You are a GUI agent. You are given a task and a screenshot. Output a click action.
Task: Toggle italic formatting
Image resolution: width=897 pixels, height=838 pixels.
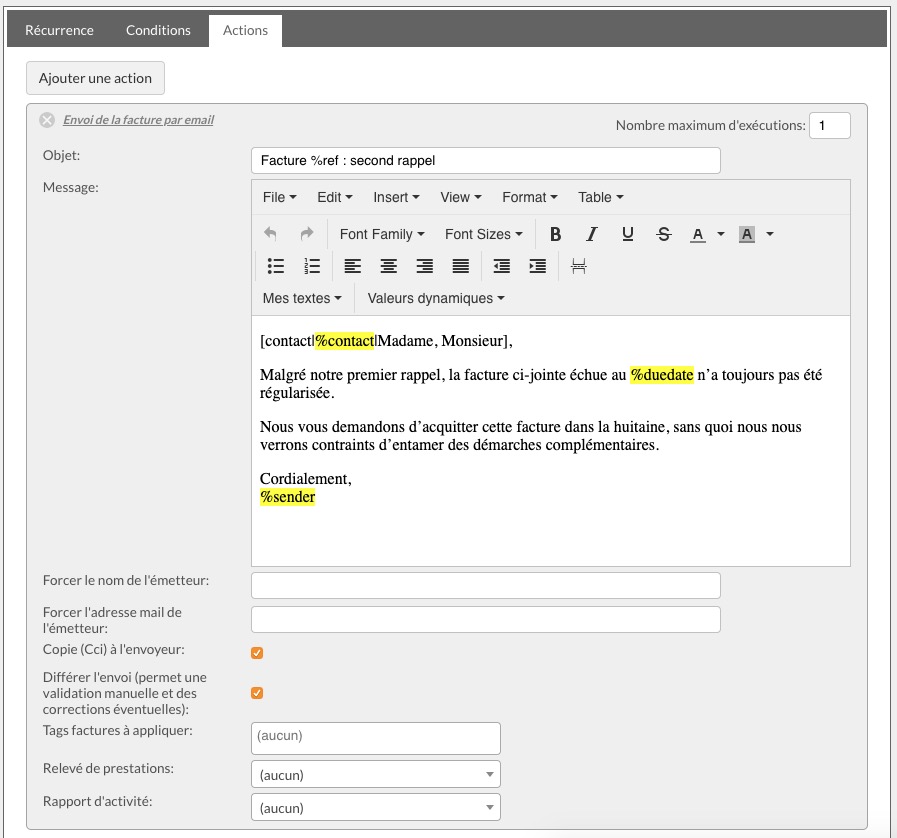[x=592, y=234]
